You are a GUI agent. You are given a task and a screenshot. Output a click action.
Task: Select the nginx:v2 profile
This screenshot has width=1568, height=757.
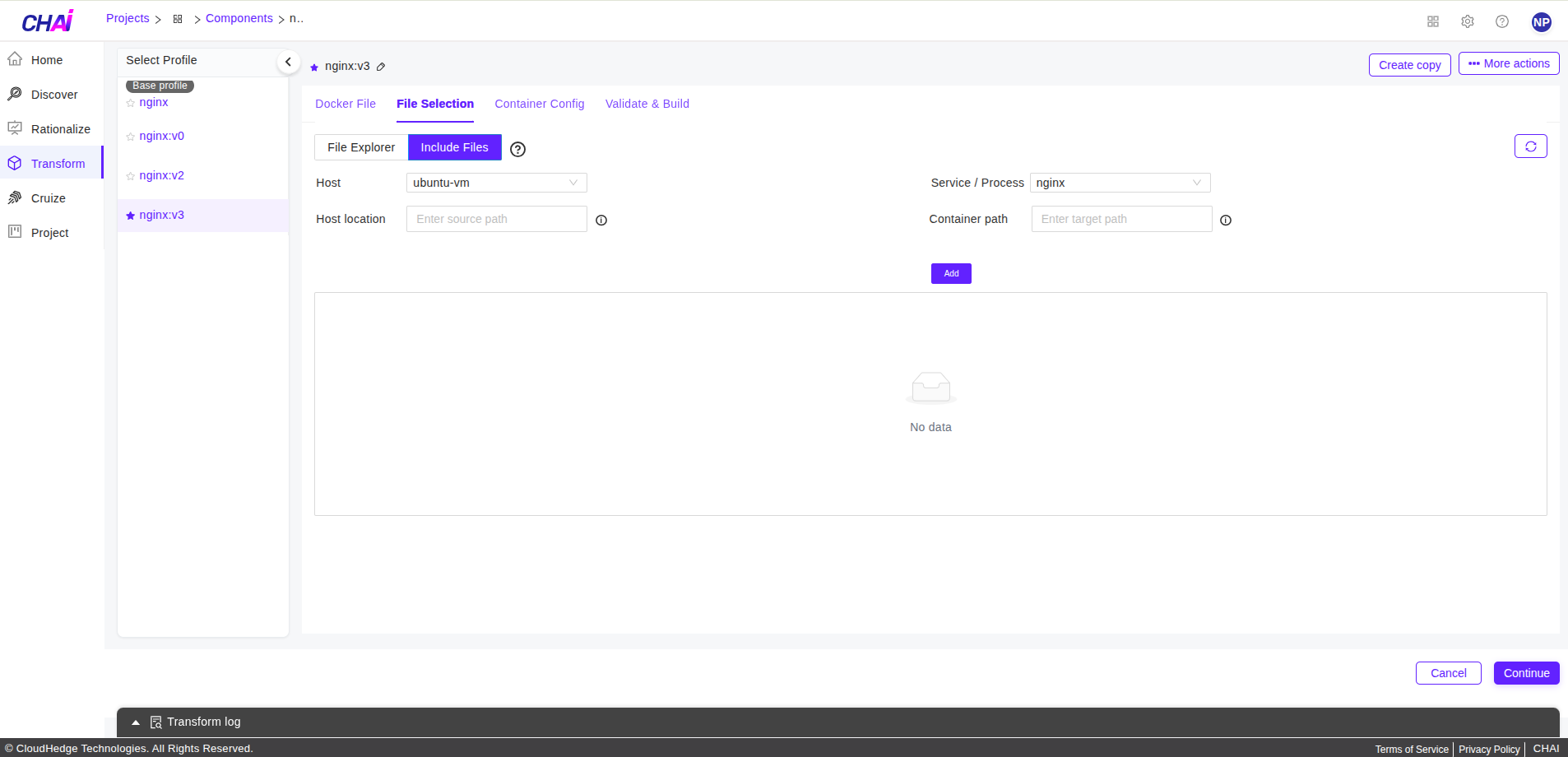162,175
